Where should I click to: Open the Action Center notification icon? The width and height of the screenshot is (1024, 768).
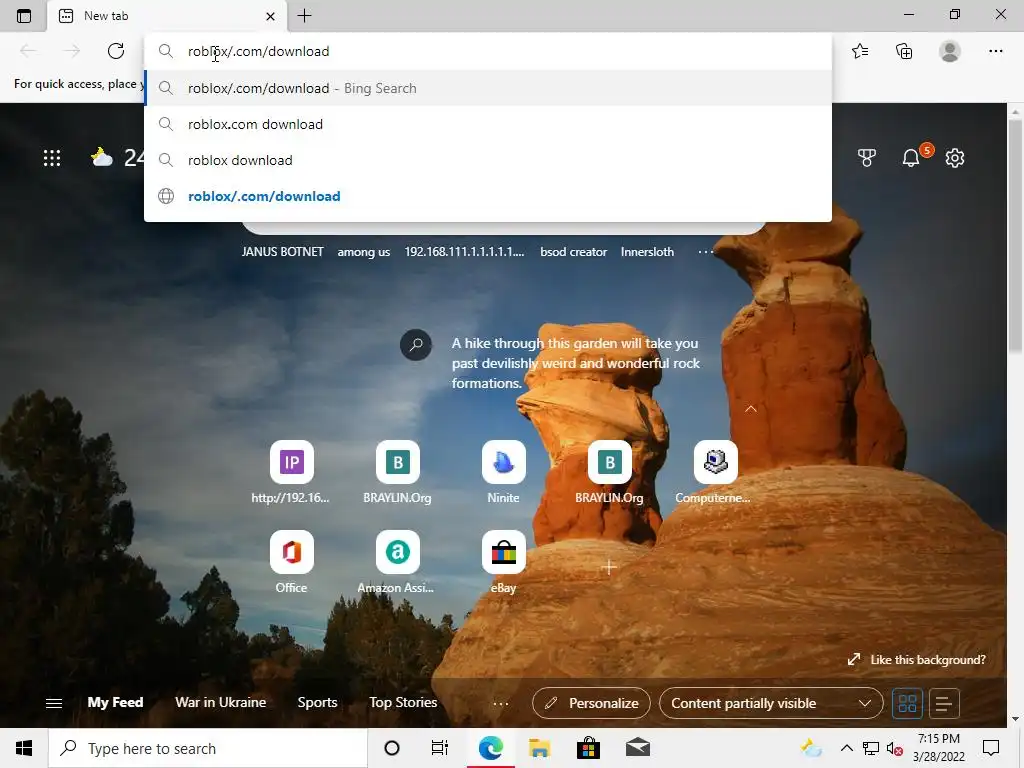[991, 748]
